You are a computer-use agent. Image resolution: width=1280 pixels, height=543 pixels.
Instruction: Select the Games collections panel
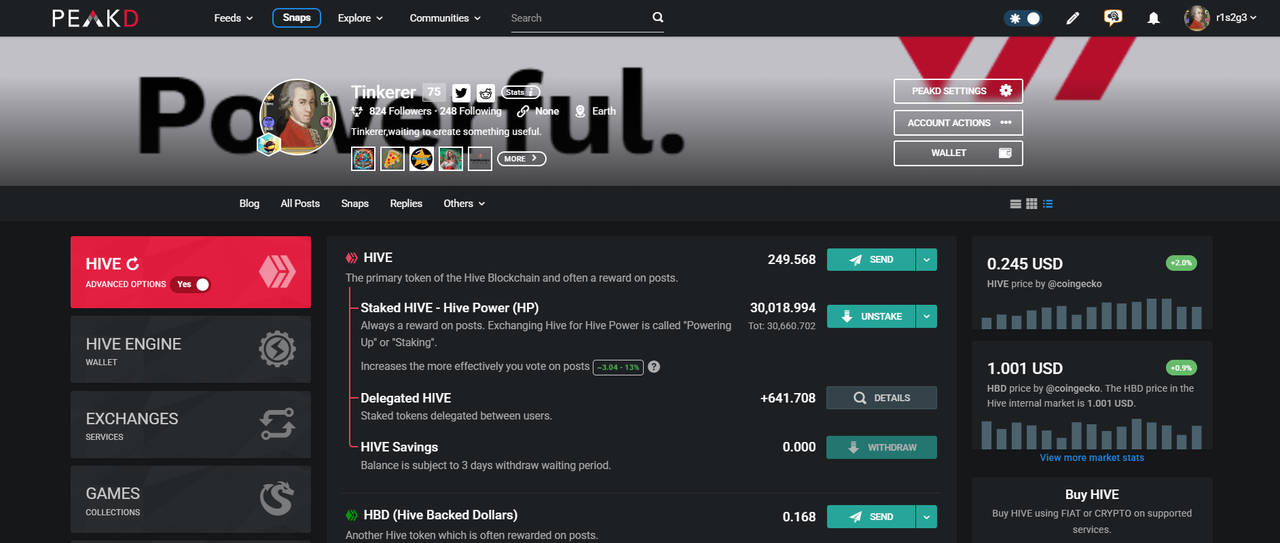191,499
